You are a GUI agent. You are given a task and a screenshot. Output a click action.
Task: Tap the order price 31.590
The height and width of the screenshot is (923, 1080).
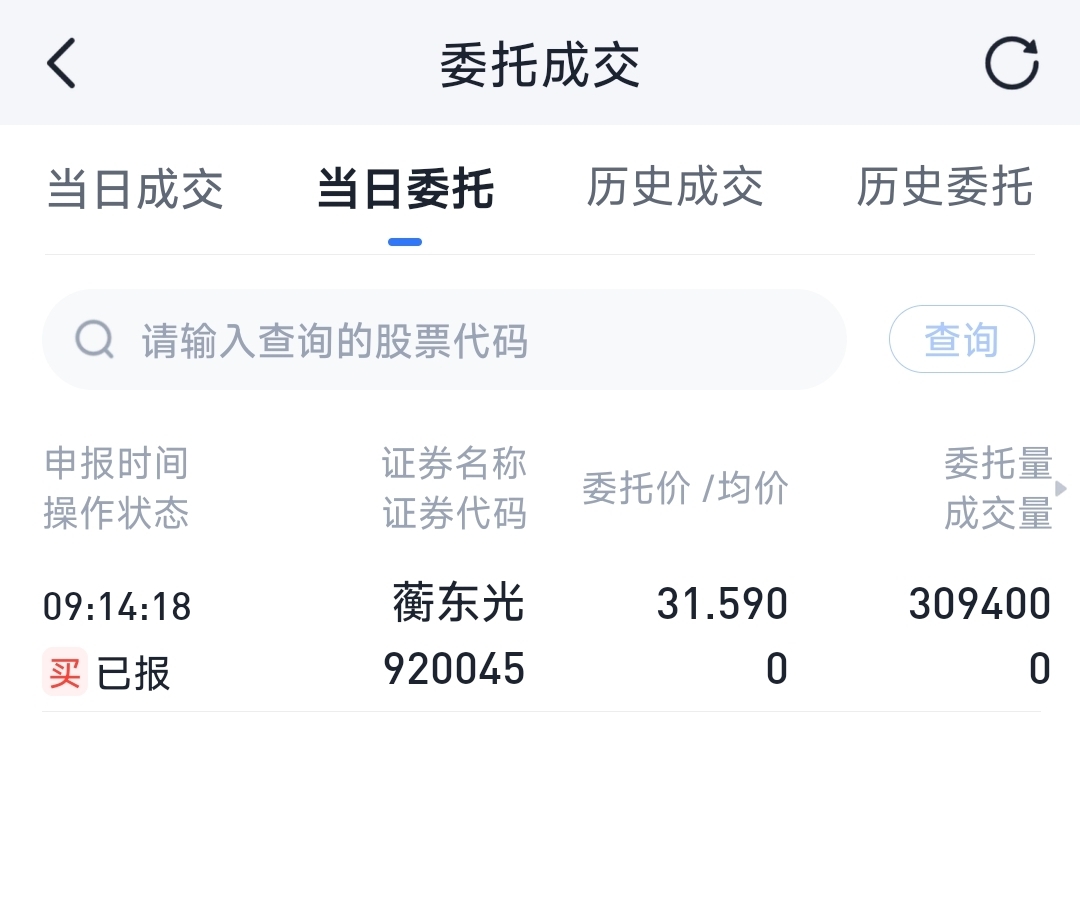[722, 604]
